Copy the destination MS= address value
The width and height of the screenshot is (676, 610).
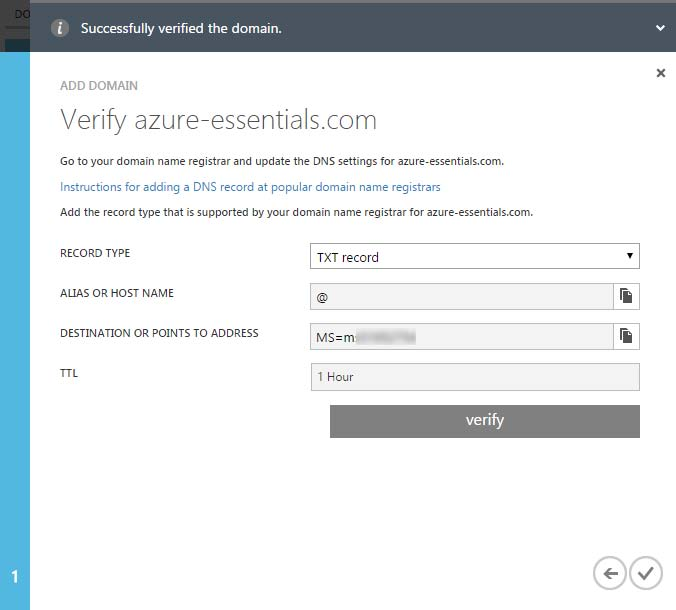pos(626,336)
